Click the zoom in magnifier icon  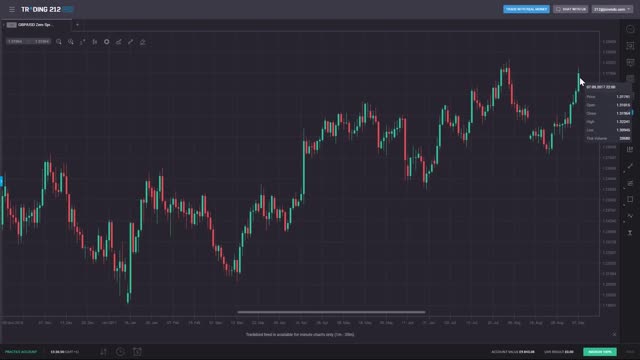[71, 42]
